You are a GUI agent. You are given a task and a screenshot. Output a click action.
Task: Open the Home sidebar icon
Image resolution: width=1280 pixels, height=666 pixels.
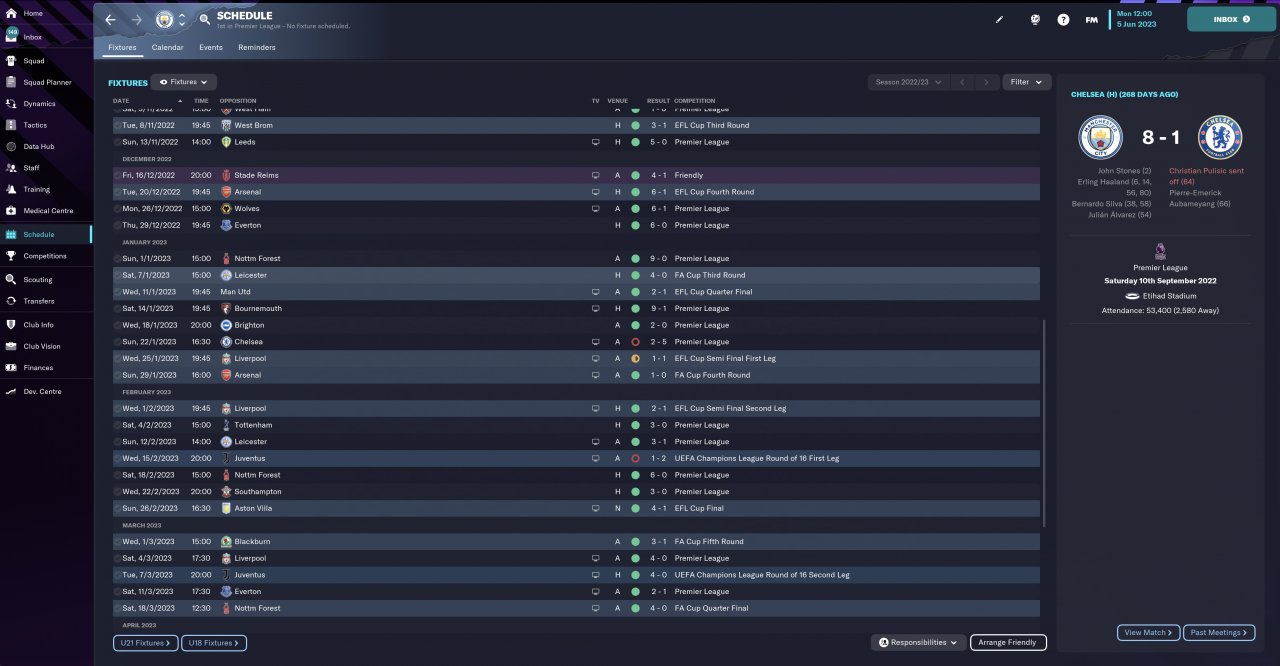[x=11, y=13]
